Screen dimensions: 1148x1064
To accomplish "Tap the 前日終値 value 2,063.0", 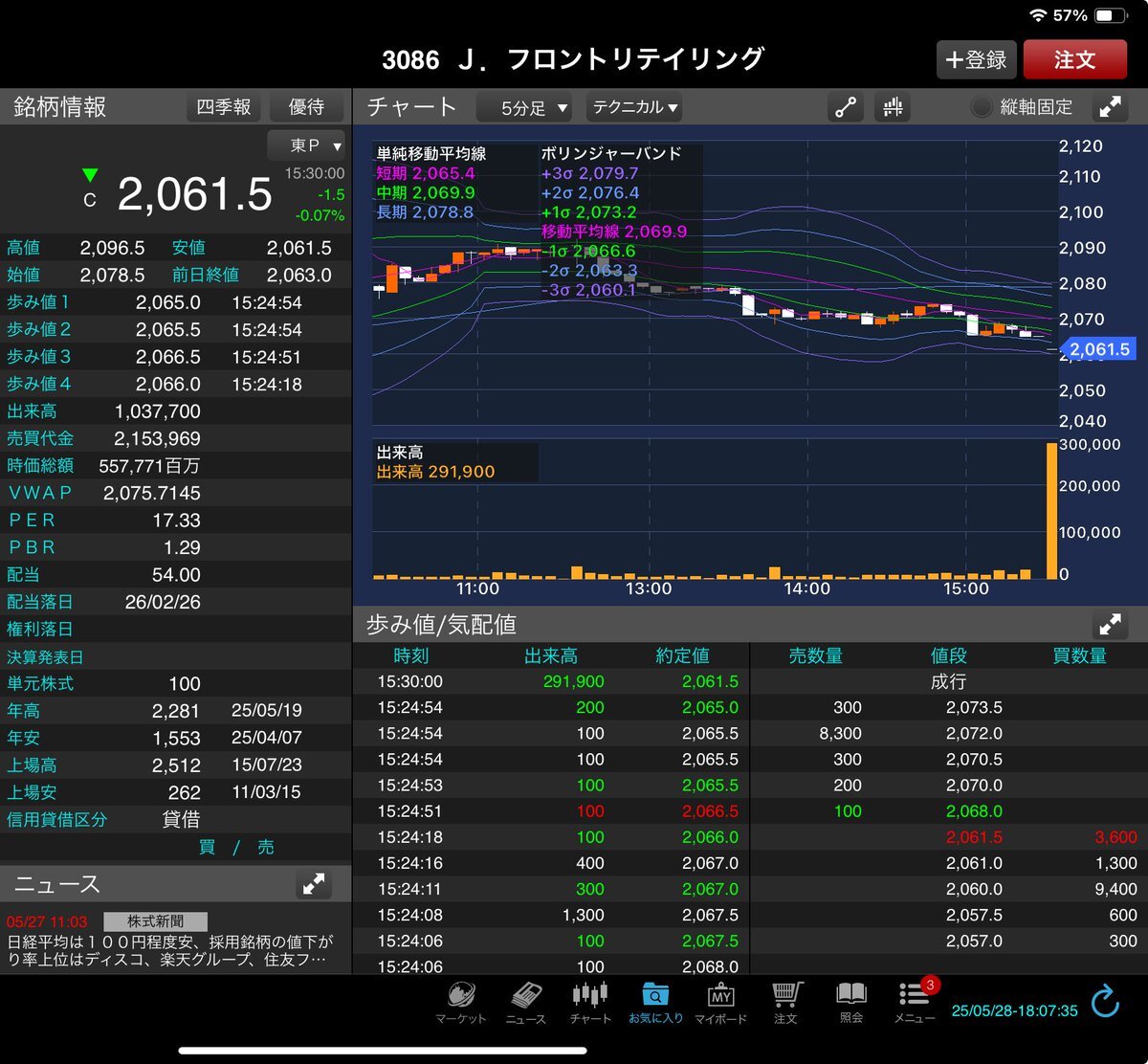I will pos(298,275).
